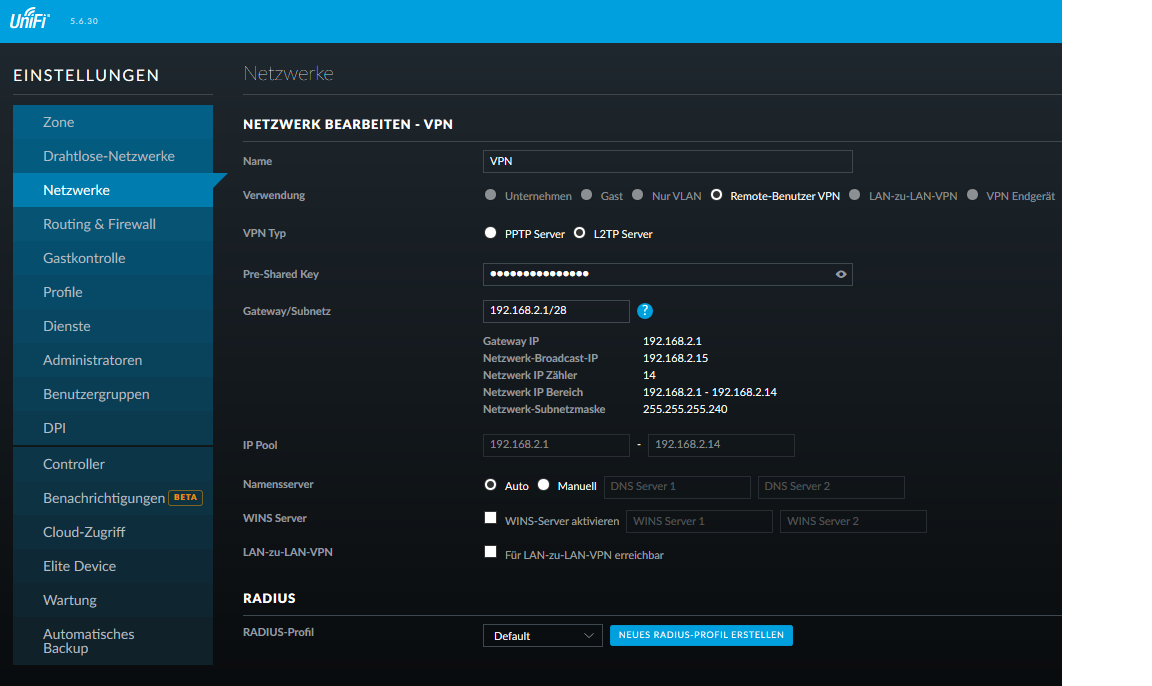Open the Benachrichtigungen beta section
Screen dimensions: 1152x686
point(104,498)
